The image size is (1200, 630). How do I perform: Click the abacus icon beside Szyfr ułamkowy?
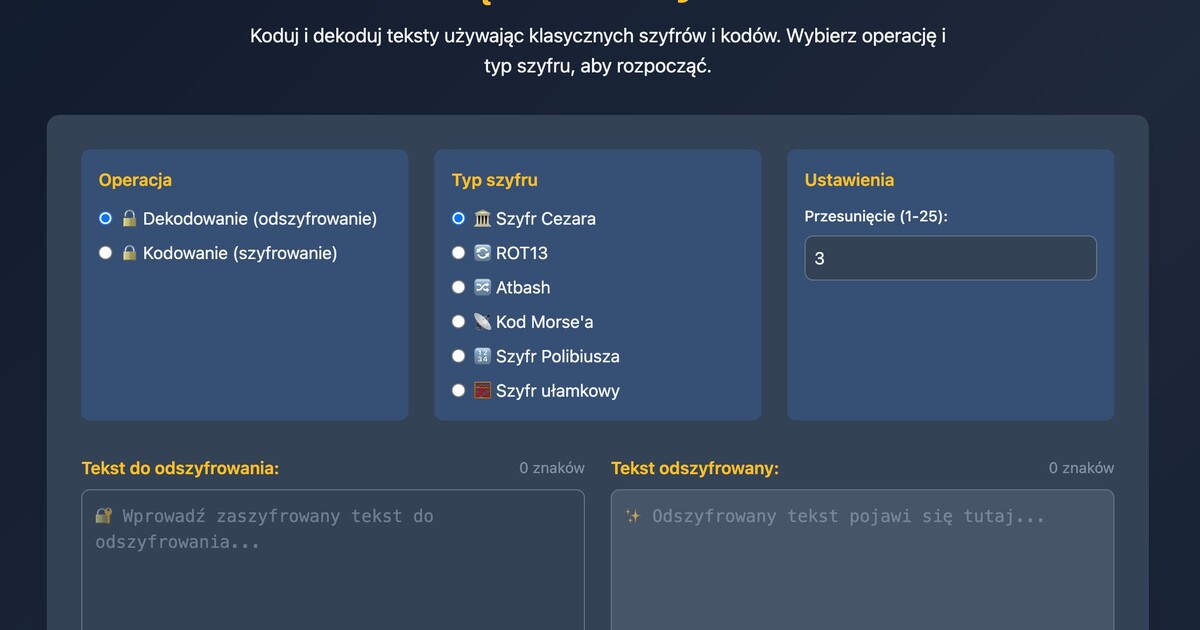[481, 391]
